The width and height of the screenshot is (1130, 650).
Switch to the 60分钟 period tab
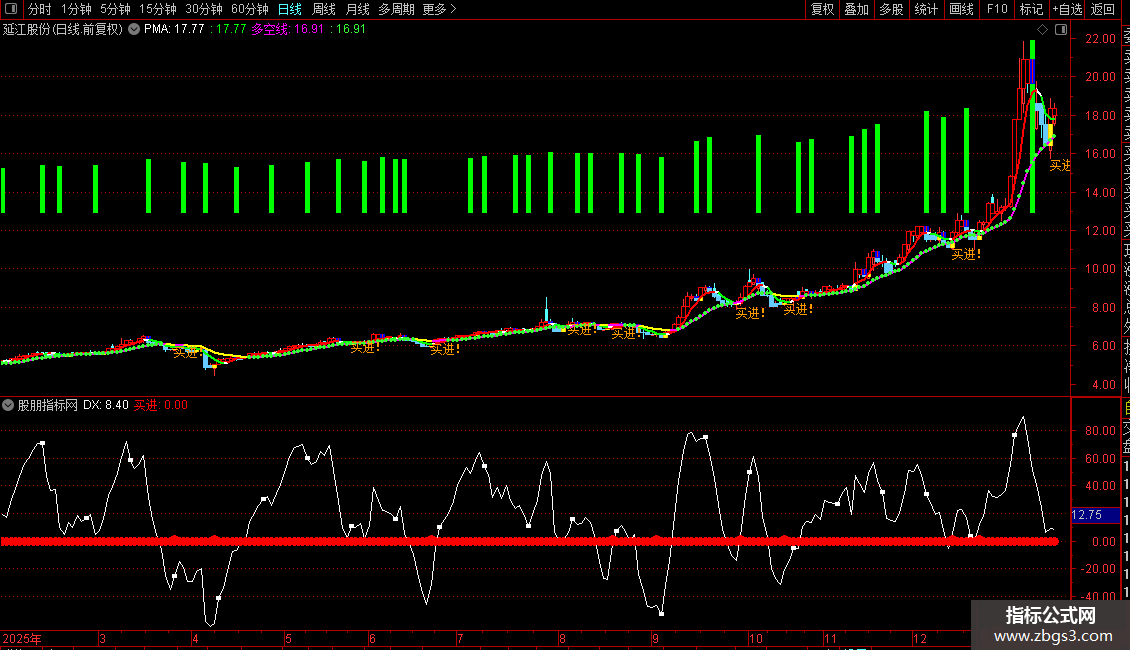click(x=250, y=9)
